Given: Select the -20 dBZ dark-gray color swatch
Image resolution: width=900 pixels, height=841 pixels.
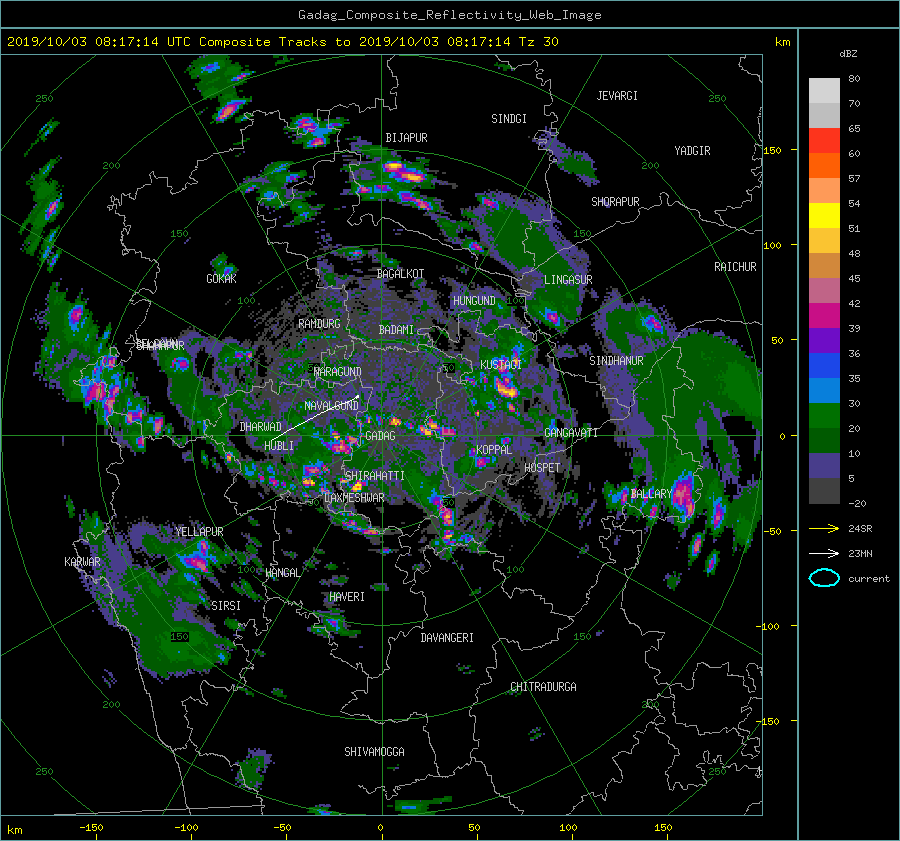Looking at the screenshot, I should [x=824, y=491].
